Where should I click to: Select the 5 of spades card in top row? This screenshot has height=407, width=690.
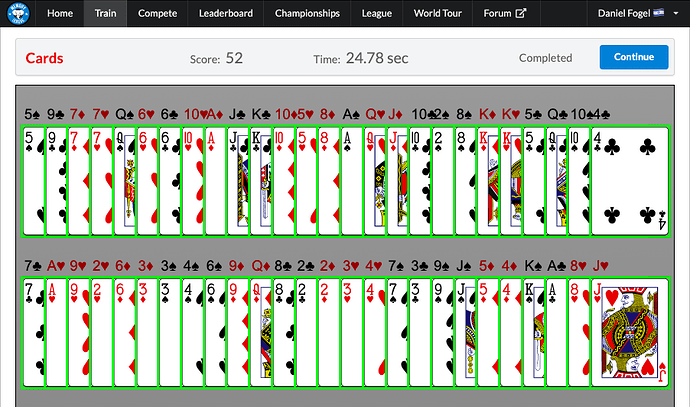tap(34, 181)
